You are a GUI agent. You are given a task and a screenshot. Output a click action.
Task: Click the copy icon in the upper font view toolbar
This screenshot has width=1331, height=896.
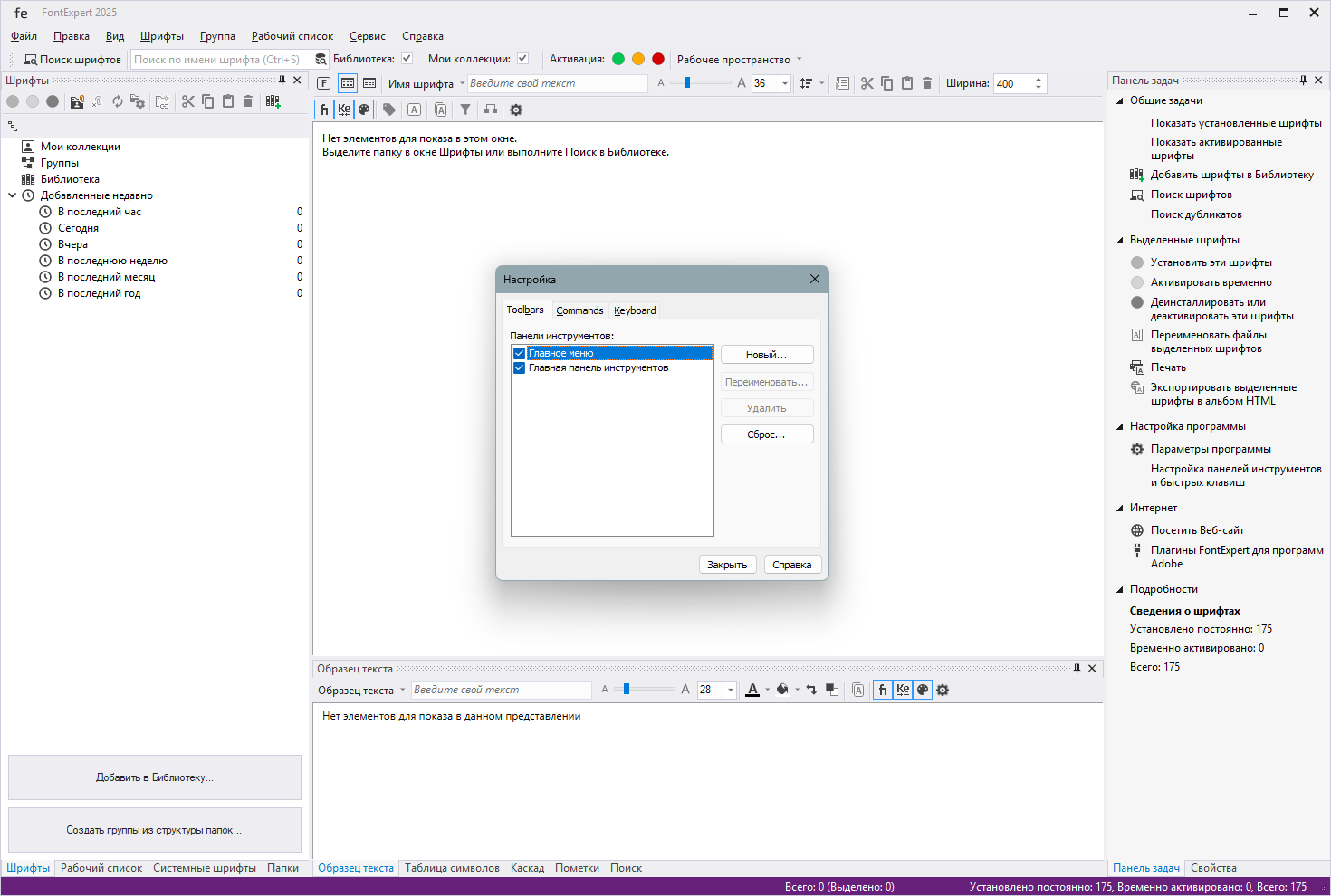coord(887,83)
